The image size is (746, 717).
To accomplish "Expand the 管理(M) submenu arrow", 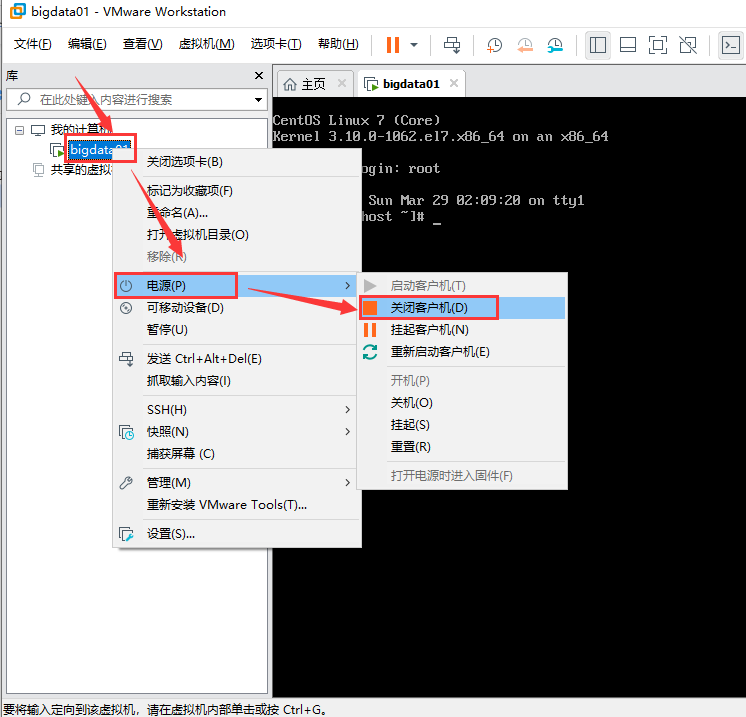I will (347, 482).
